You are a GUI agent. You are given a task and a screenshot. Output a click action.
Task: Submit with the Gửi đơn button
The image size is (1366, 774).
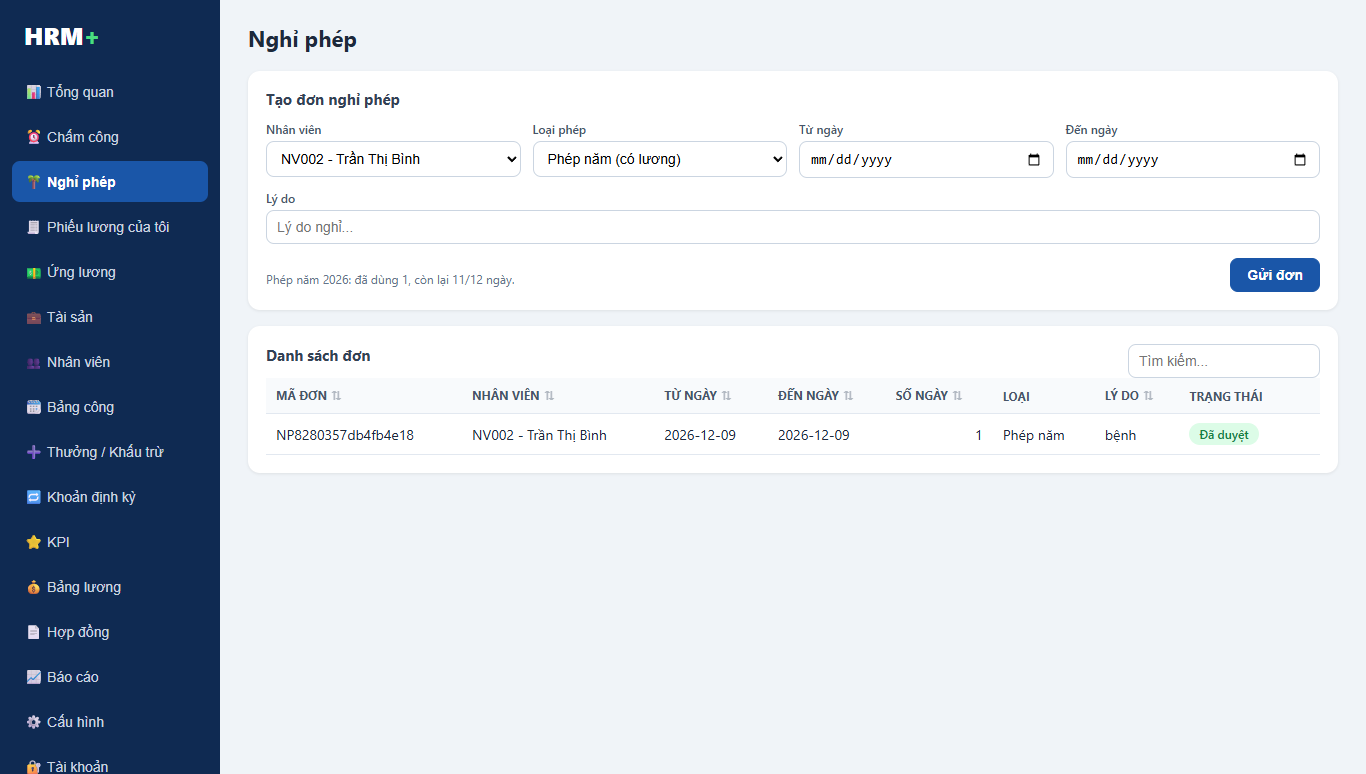[1274, 275]
